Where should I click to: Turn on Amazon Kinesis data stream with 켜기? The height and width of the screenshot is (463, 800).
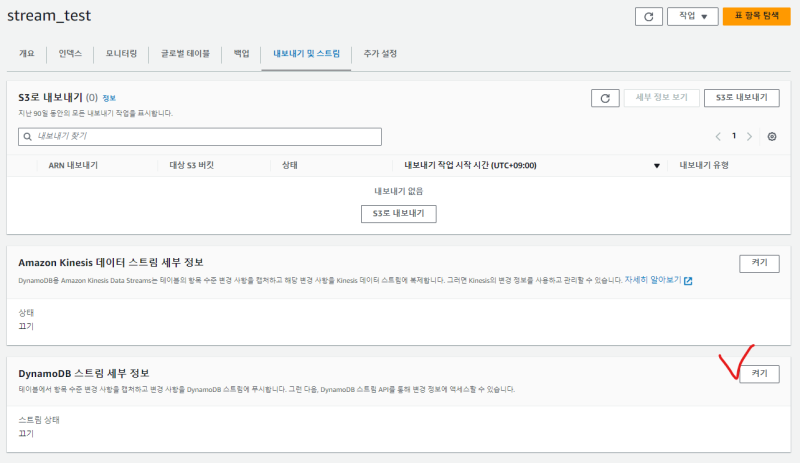[759, 263]
